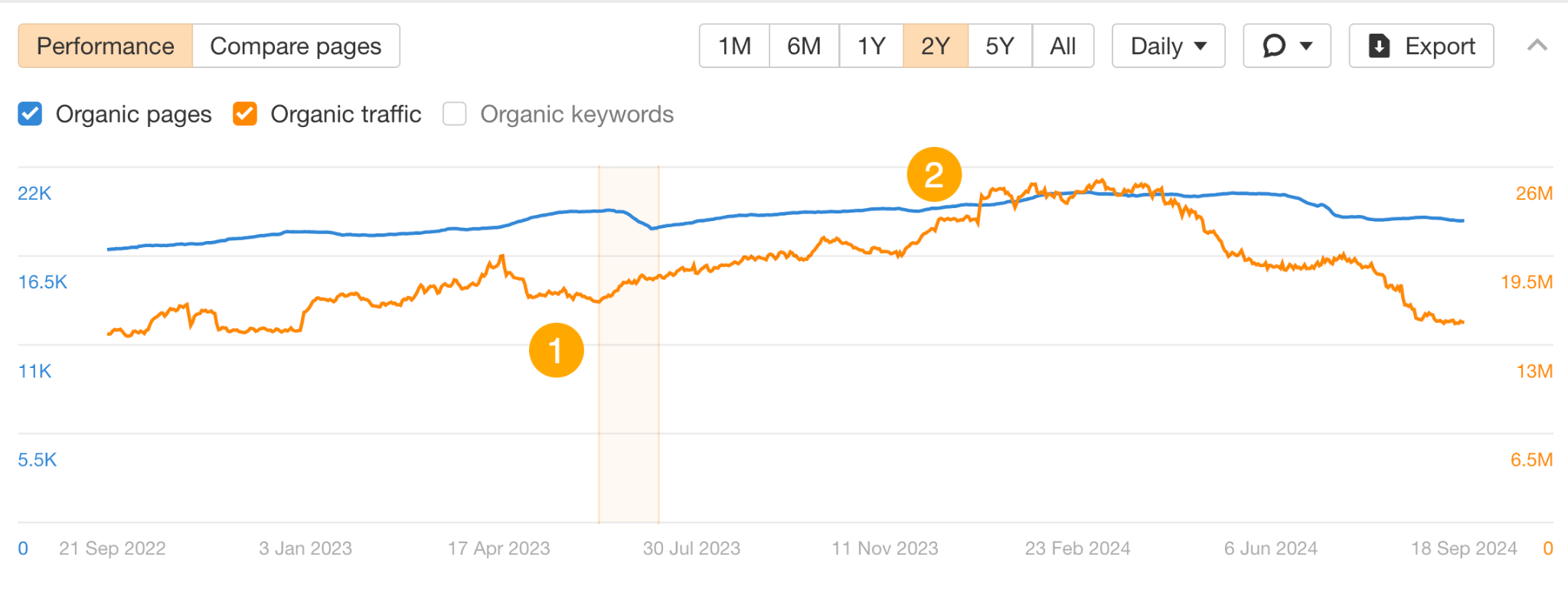
Task: Click the speech bubble annotations icon
Action: coord(1274,46)
